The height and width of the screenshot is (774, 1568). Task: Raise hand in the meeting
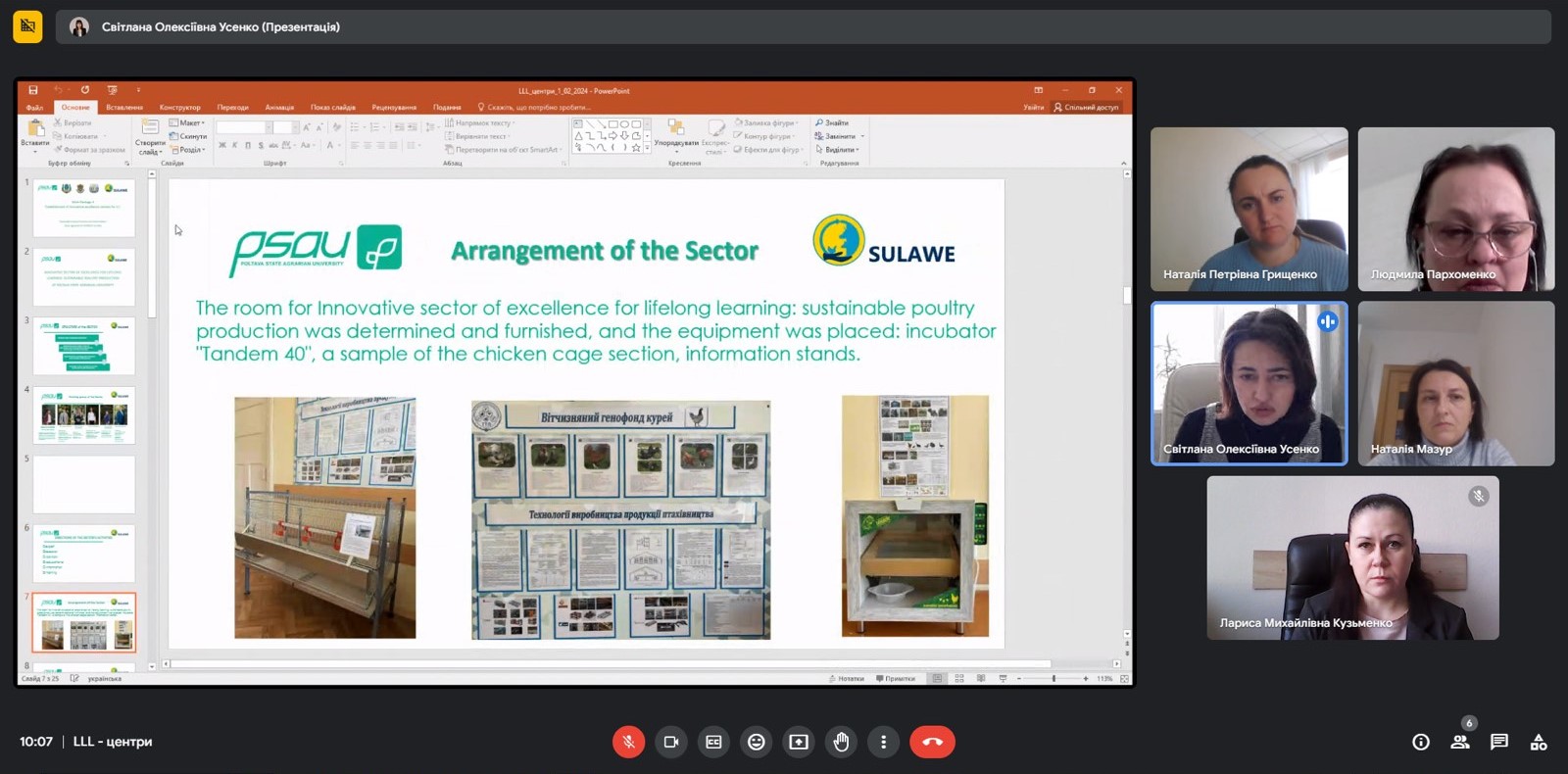(x=841, y=742)
